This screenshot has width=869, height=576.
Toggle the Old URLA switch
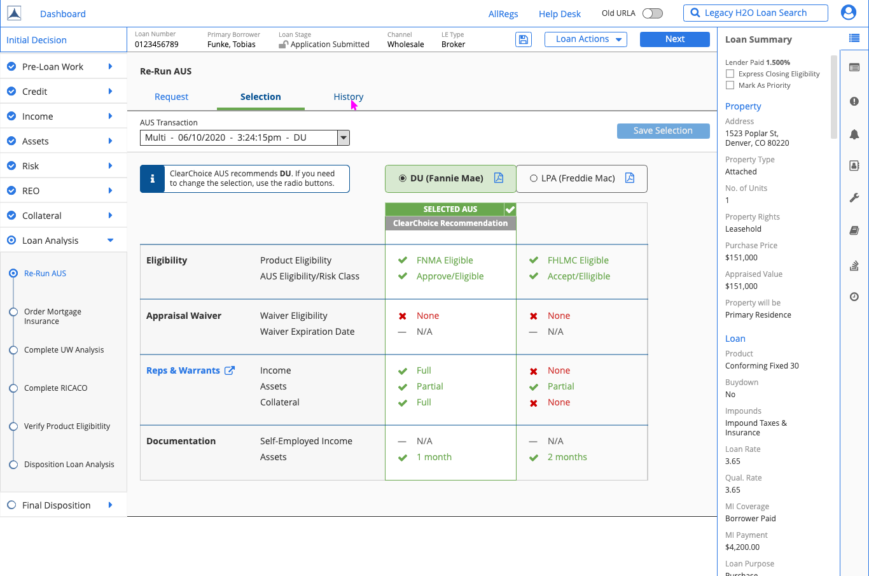[x=653, y=14]
